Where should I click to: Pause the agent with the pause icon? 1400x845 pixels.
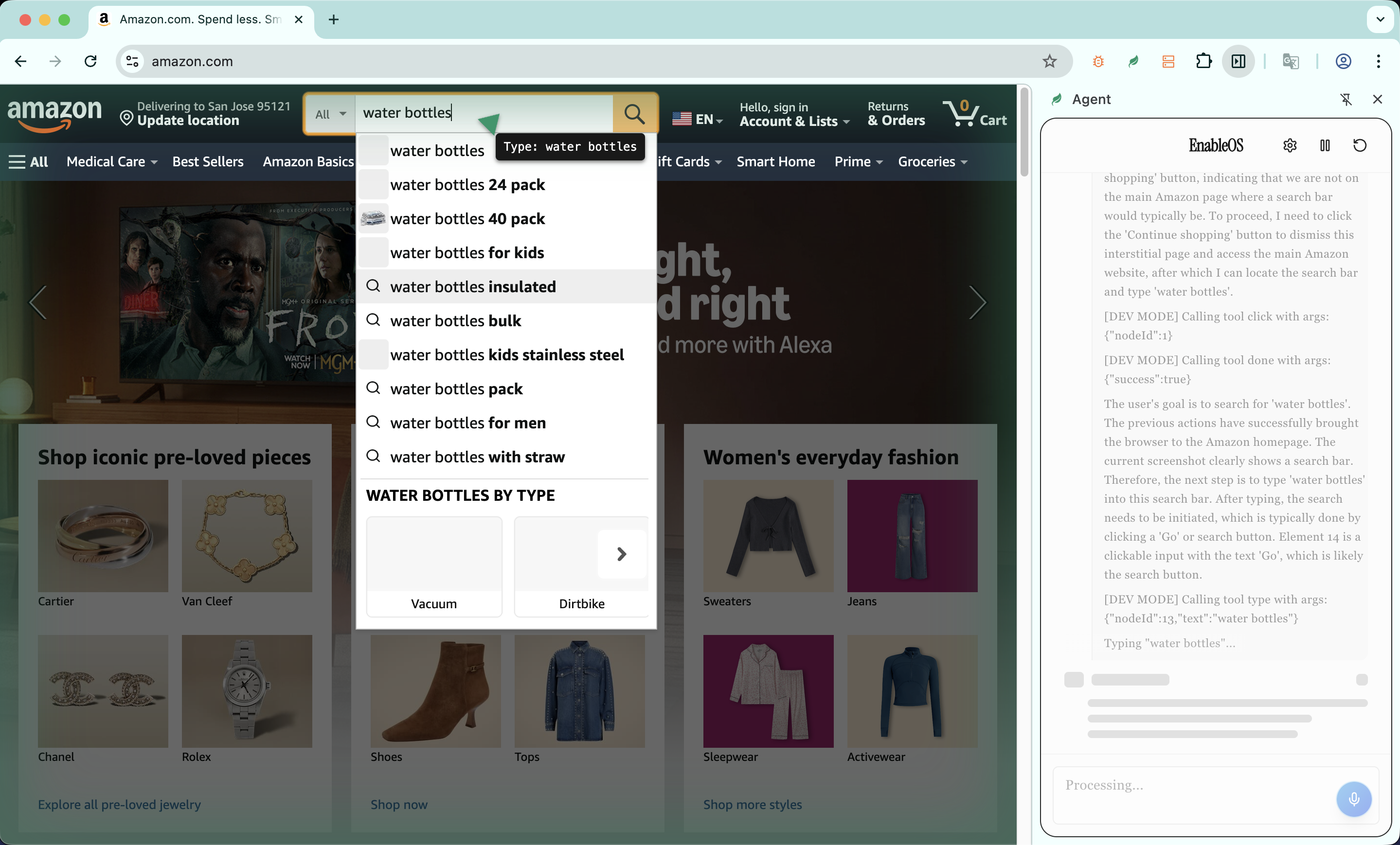(x=1325, y=145)
